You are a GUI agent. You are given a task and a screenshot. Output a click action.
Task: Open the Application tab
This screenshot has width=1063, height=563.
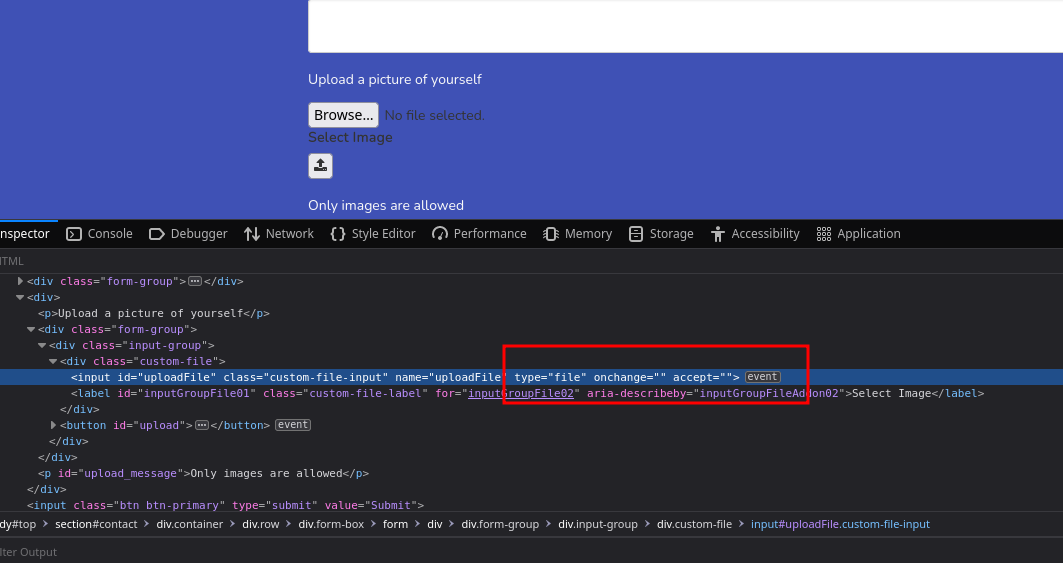click(x=859, y=234)
